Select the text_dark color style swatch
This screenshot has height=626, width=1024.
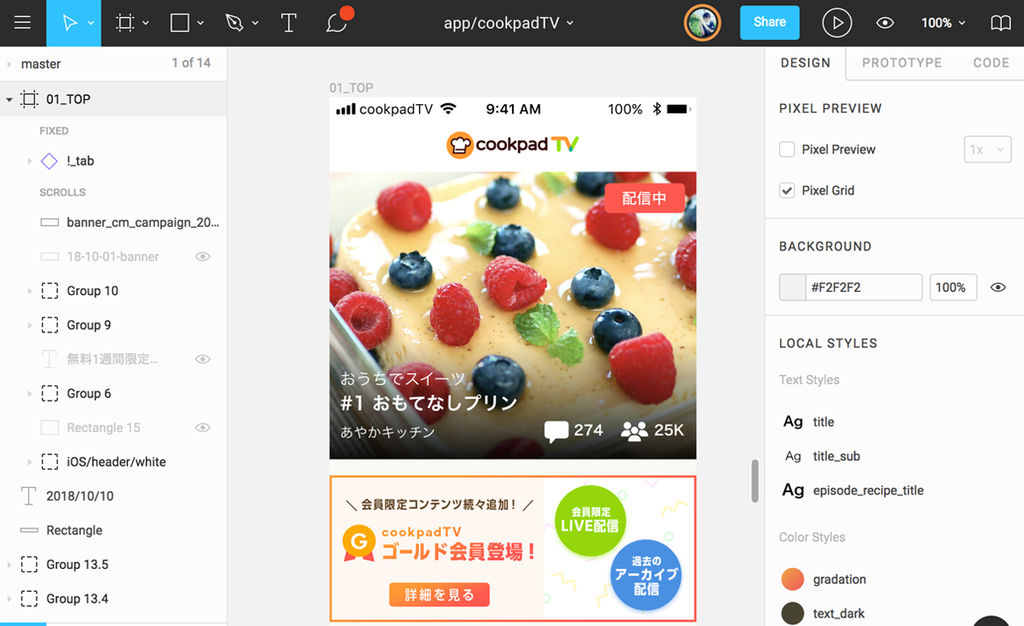793,614
